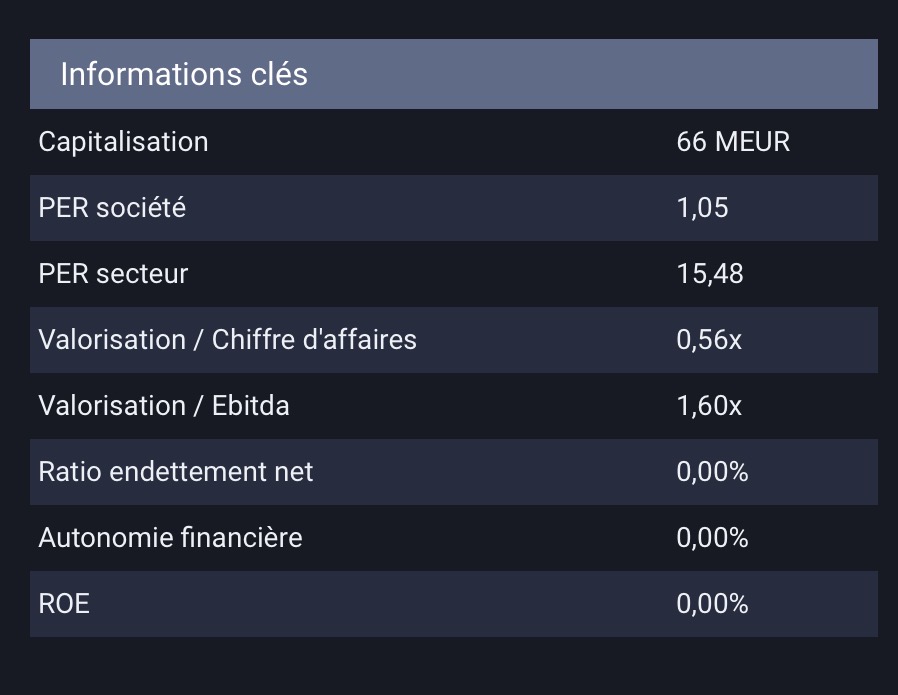Viewport: 898px width, 695px height.
Task: Click the PER société value 1,05
Action: 702,208
